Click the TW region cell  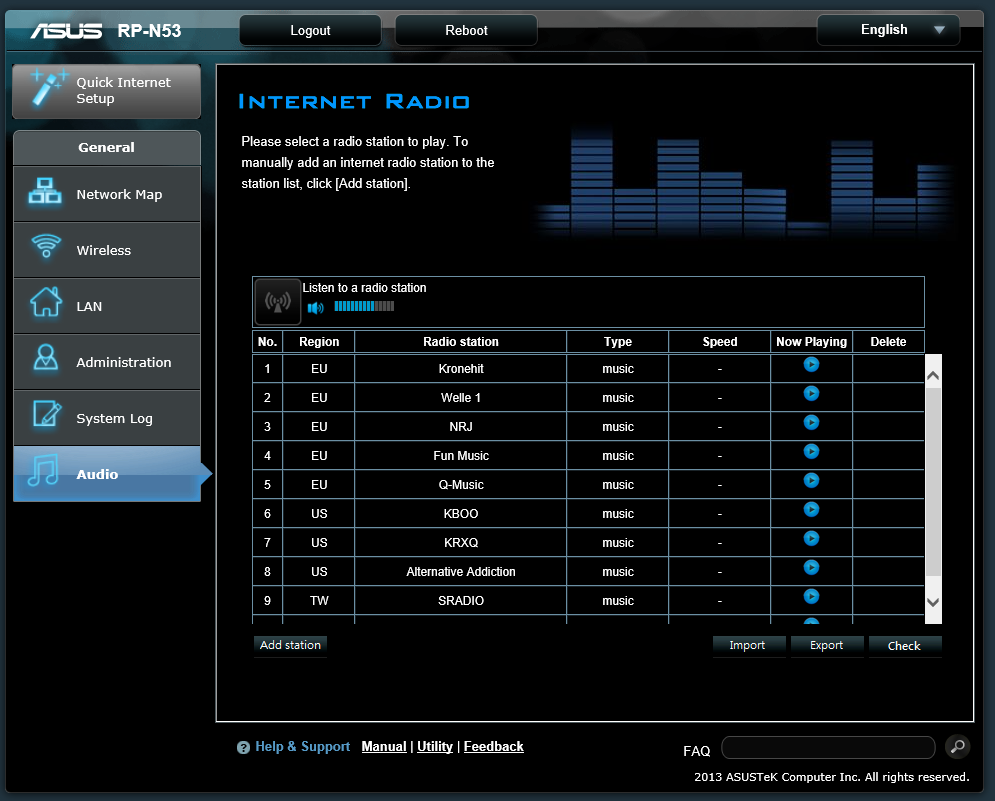(x=319, y=600)
